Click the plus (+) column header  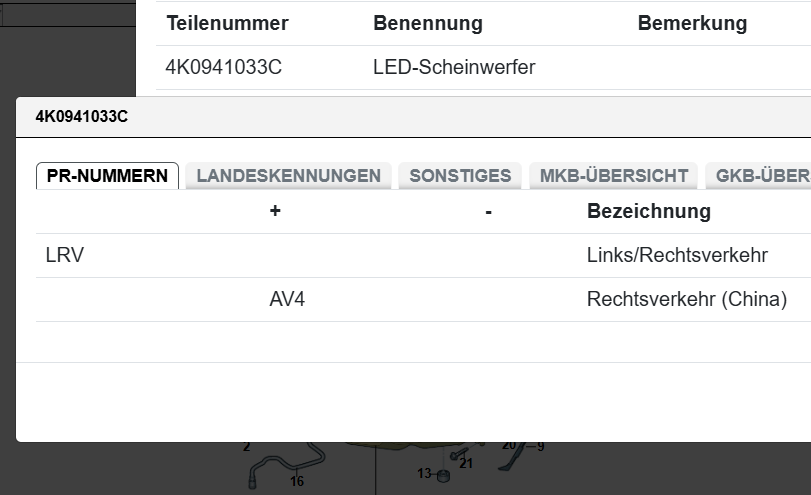[x=275, y=211]
